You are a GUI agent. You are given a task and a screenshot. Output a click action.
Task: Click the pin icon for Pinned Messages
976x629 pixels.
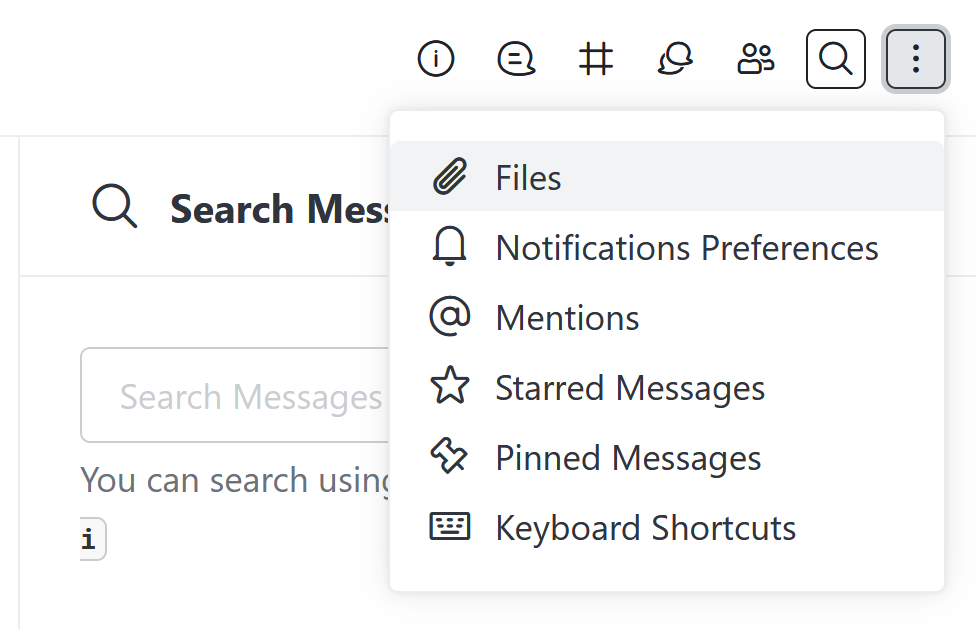[x=450, y=457]
